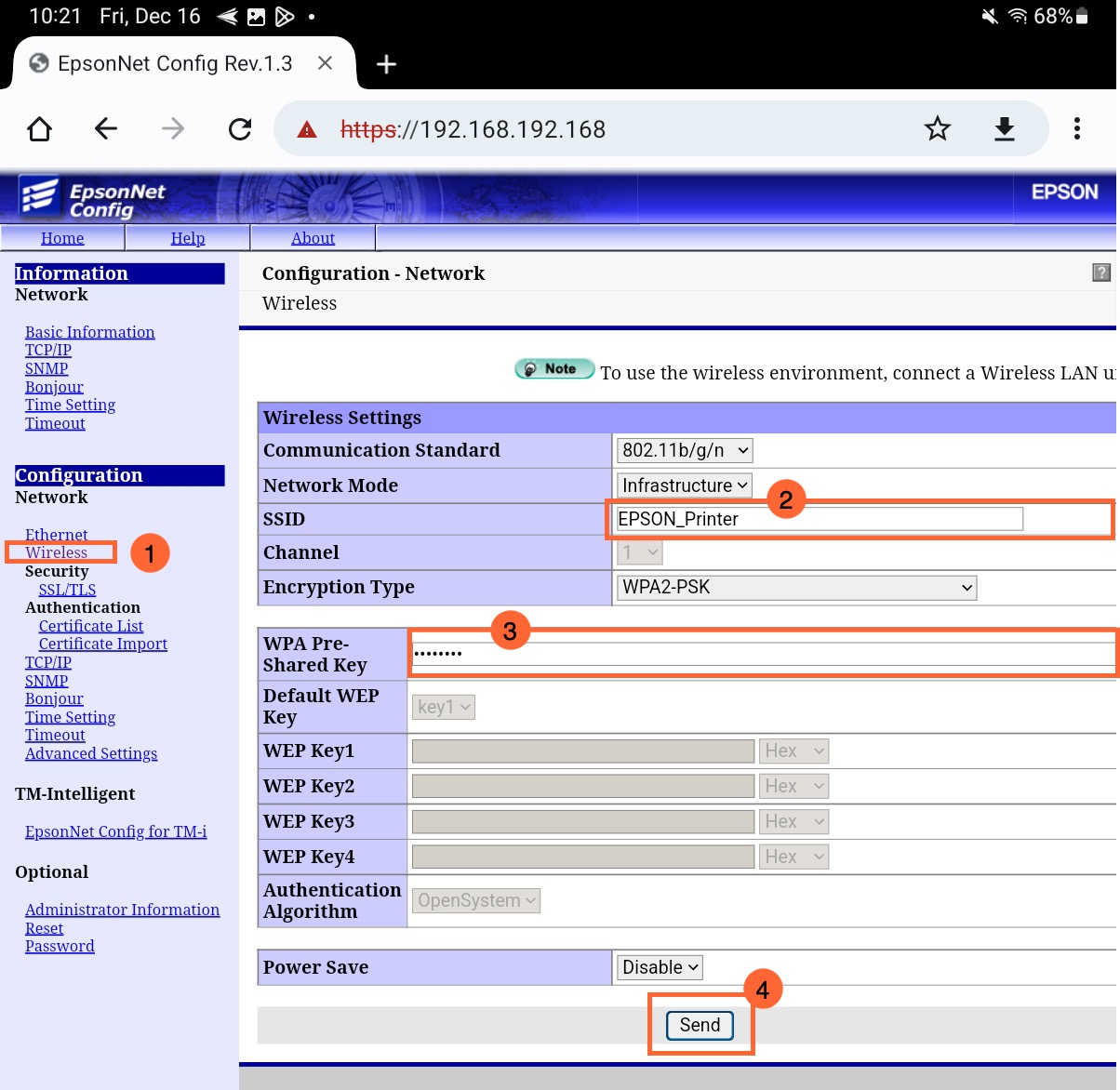Open the Home menu item
This screenshot has height=1090, width=1120.
click(62, 238)
